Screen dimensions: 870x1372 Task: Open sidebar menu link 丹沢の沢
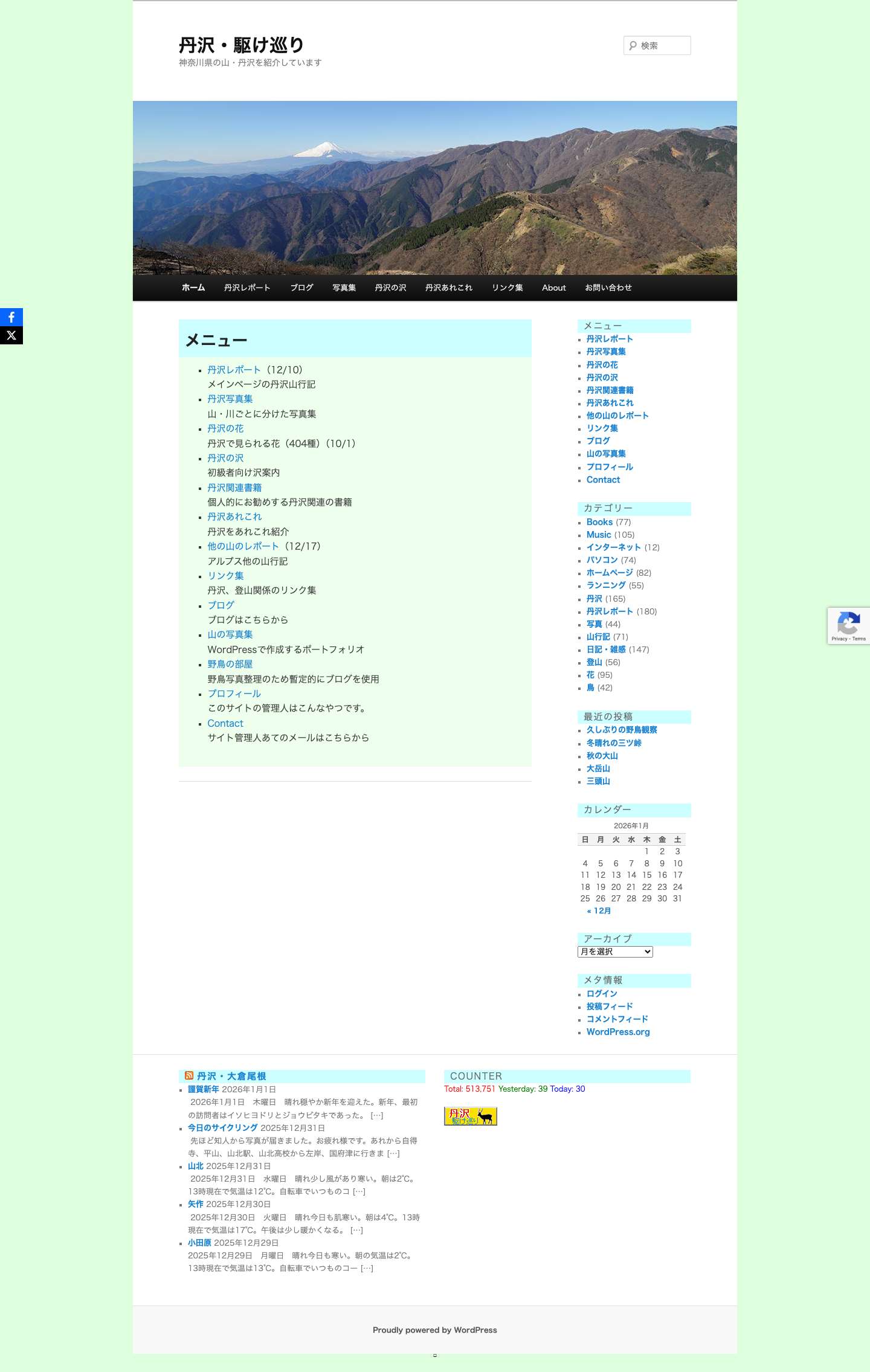pos(602,378)
